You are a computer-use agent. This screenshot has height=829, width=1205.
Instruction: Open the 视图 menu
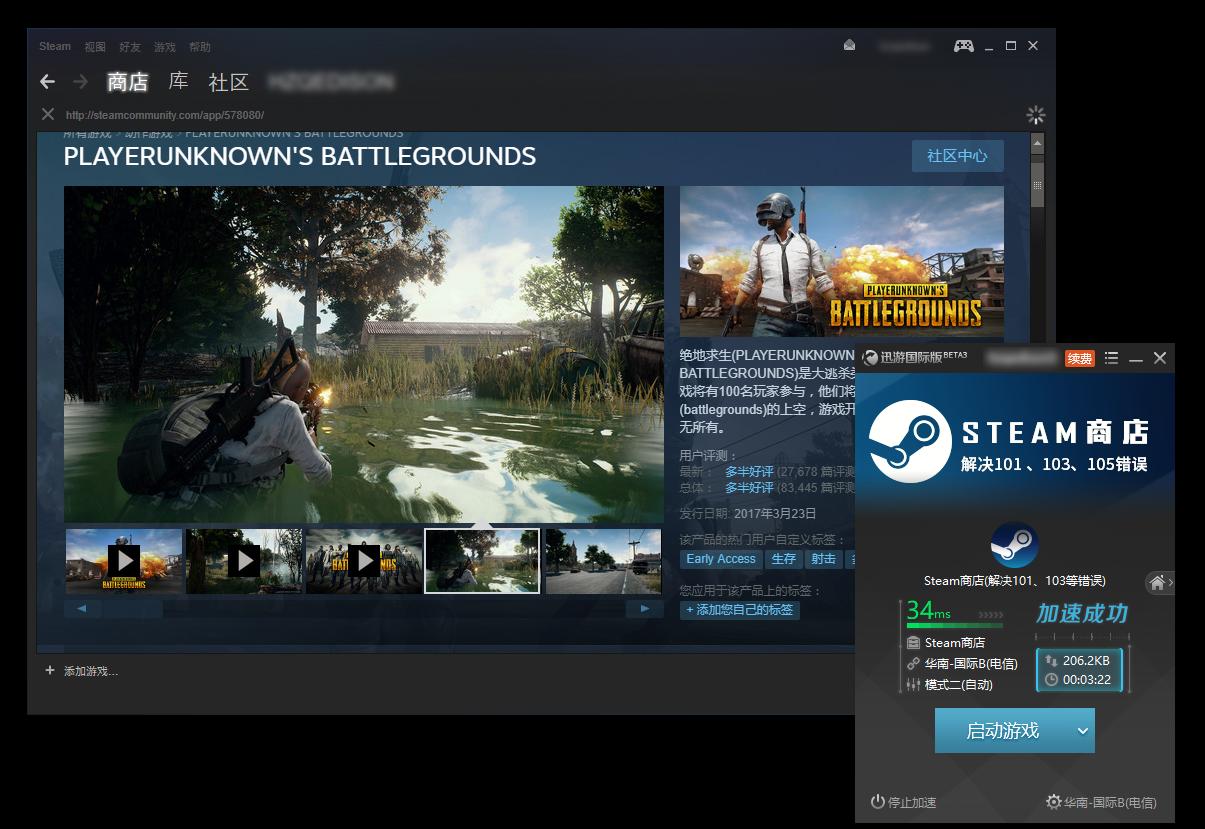(x=95, y=47)
